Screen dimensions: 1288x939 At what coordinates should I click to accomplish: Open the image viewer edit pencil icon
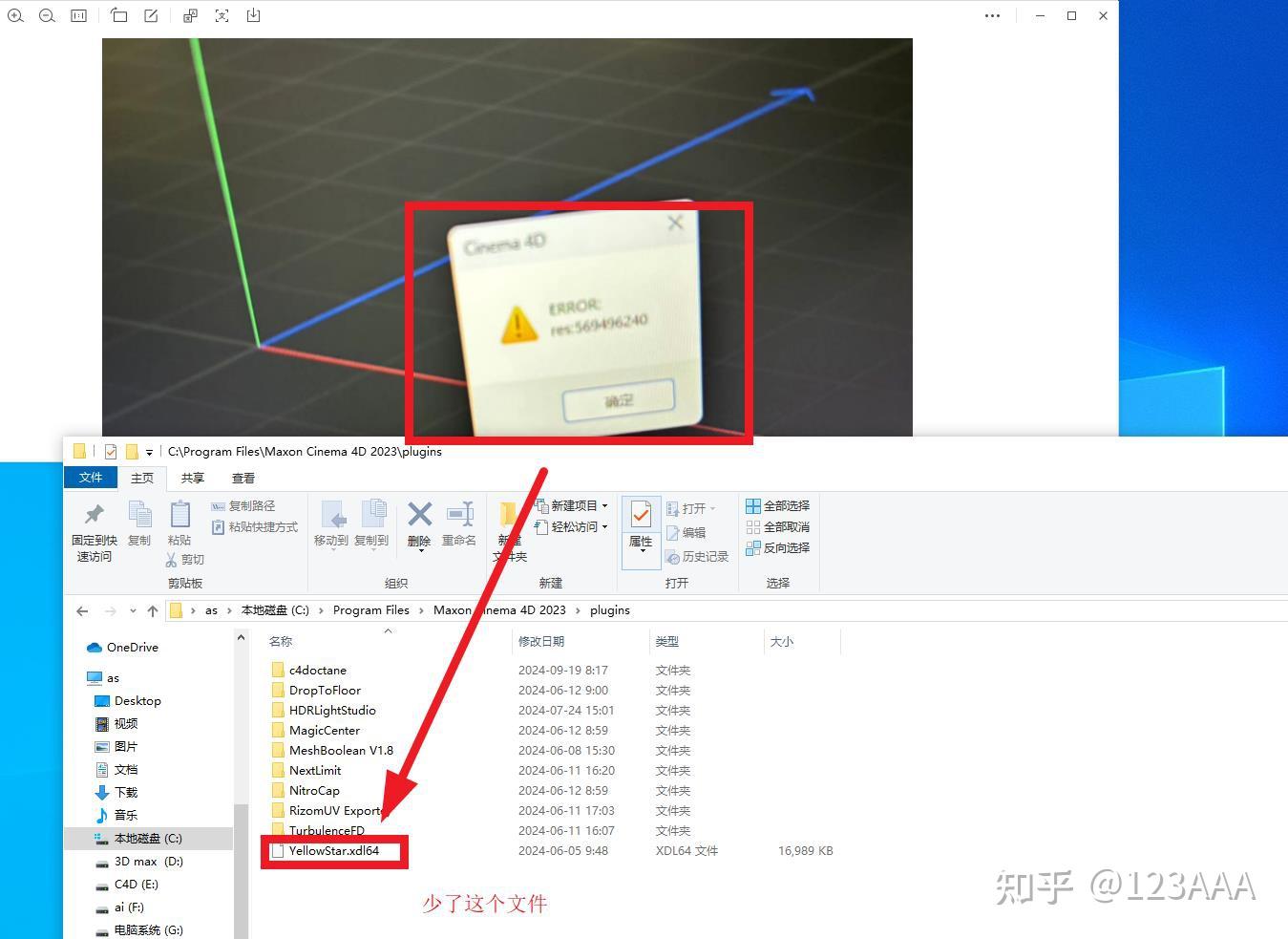[x=151, y=15]
